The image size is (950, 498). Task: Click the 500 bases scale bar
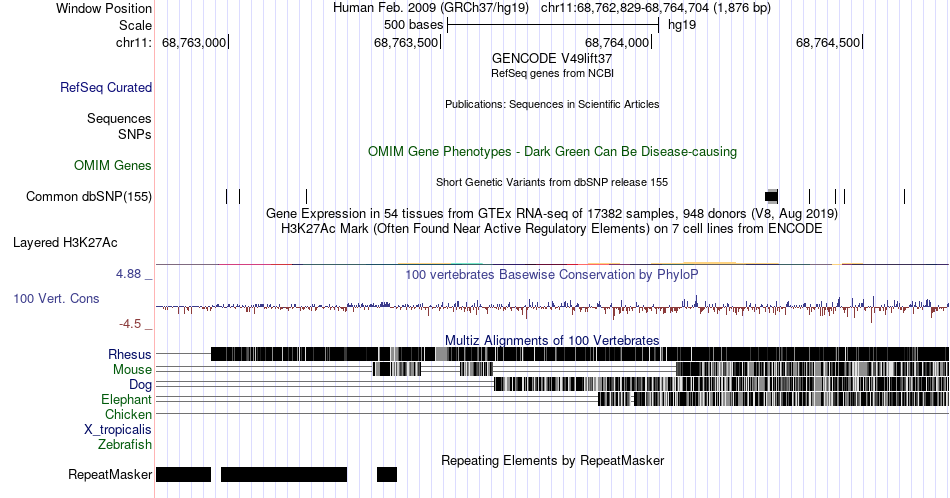pos(553,25)
